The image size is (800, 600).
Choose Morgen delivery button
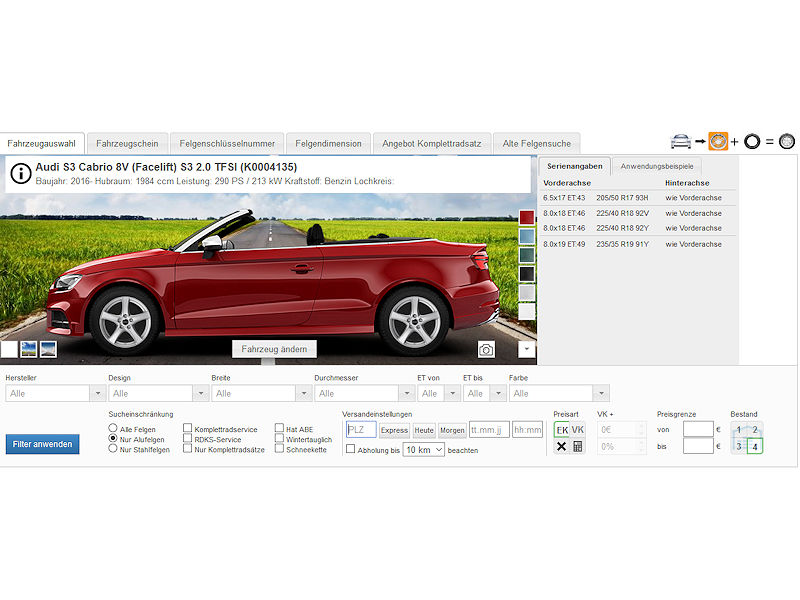click(x=452, y=430)
